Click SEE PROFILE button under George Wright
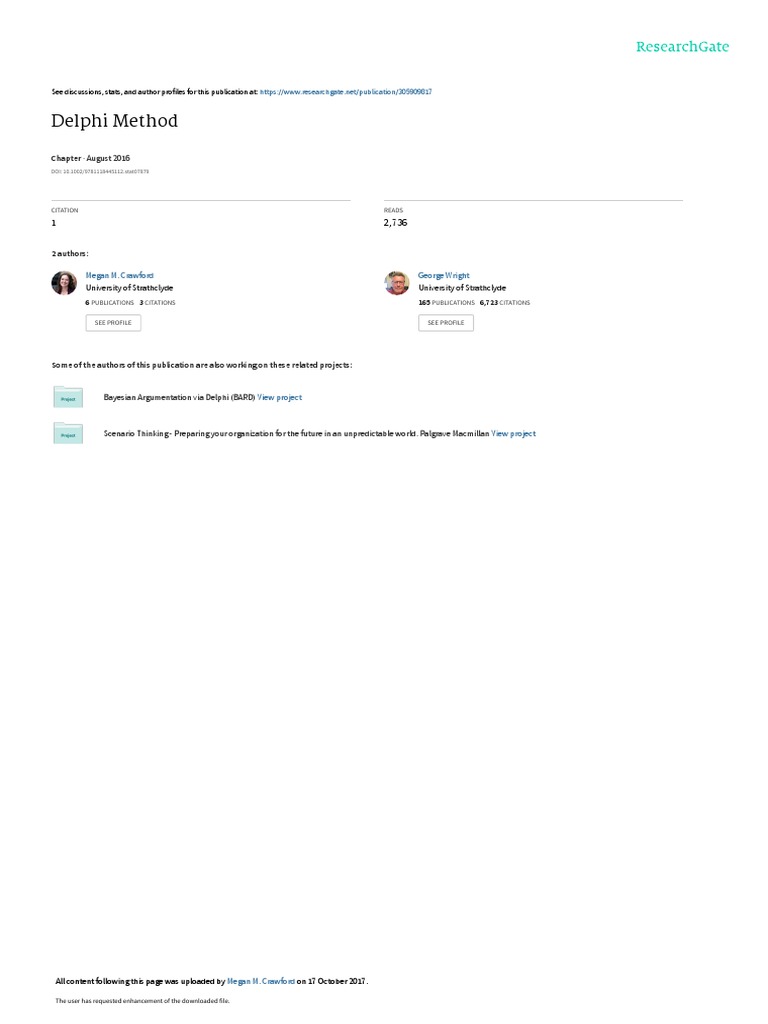This screenshot has height=1024, width=768. pyautogui.click(x=446, y=323)
